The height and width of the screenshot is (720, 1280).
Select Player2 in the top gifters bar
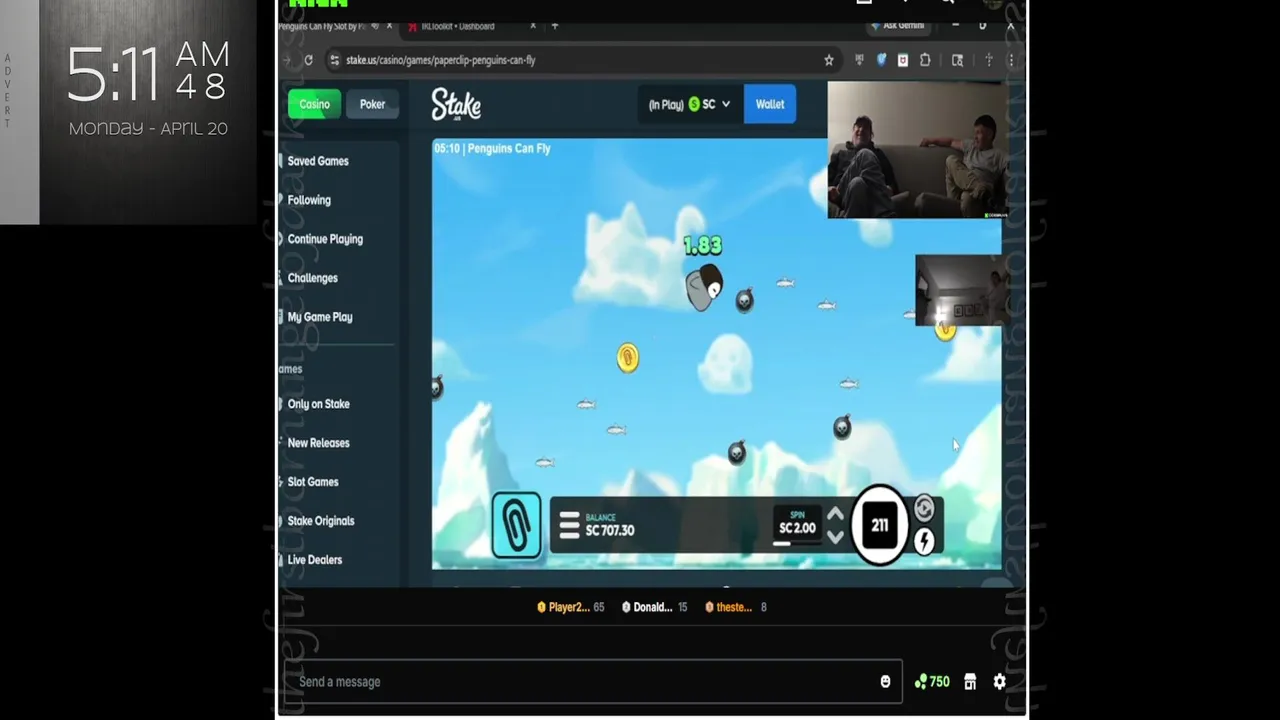pos(570,607)
